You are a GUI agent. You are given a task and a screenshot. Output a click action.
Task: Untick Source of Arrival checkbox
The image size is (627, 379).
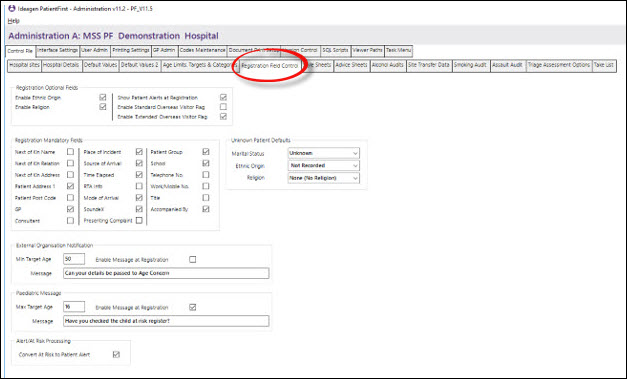click(x=139, y=163)
